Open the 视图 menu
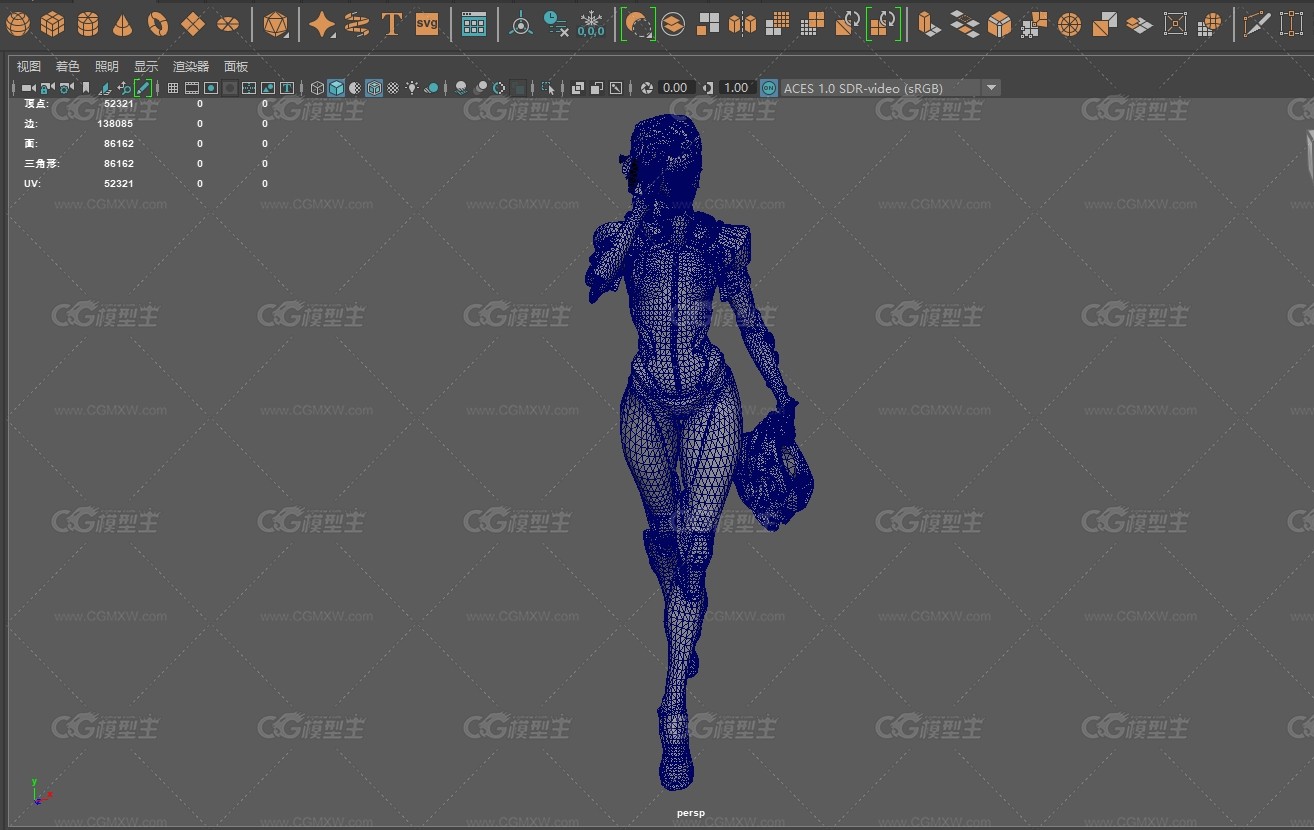This screenshot has height=830, width=1314. pyautogui.click(x=29, y=66)
